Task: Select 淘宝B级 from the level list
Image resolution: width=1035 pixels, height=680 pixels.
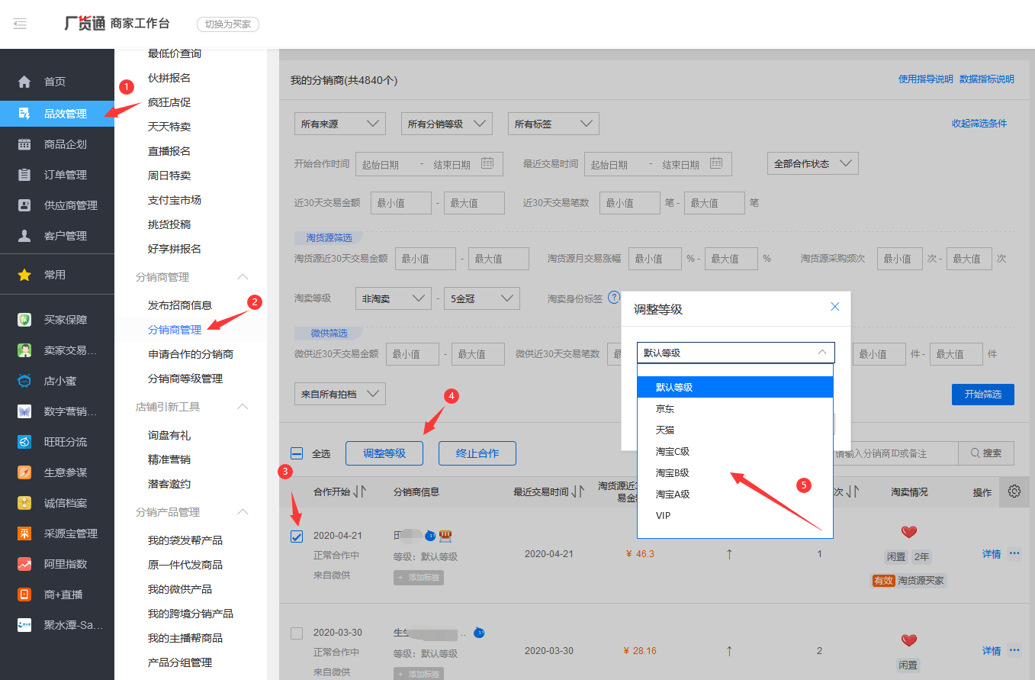Action: click(673, 473)
